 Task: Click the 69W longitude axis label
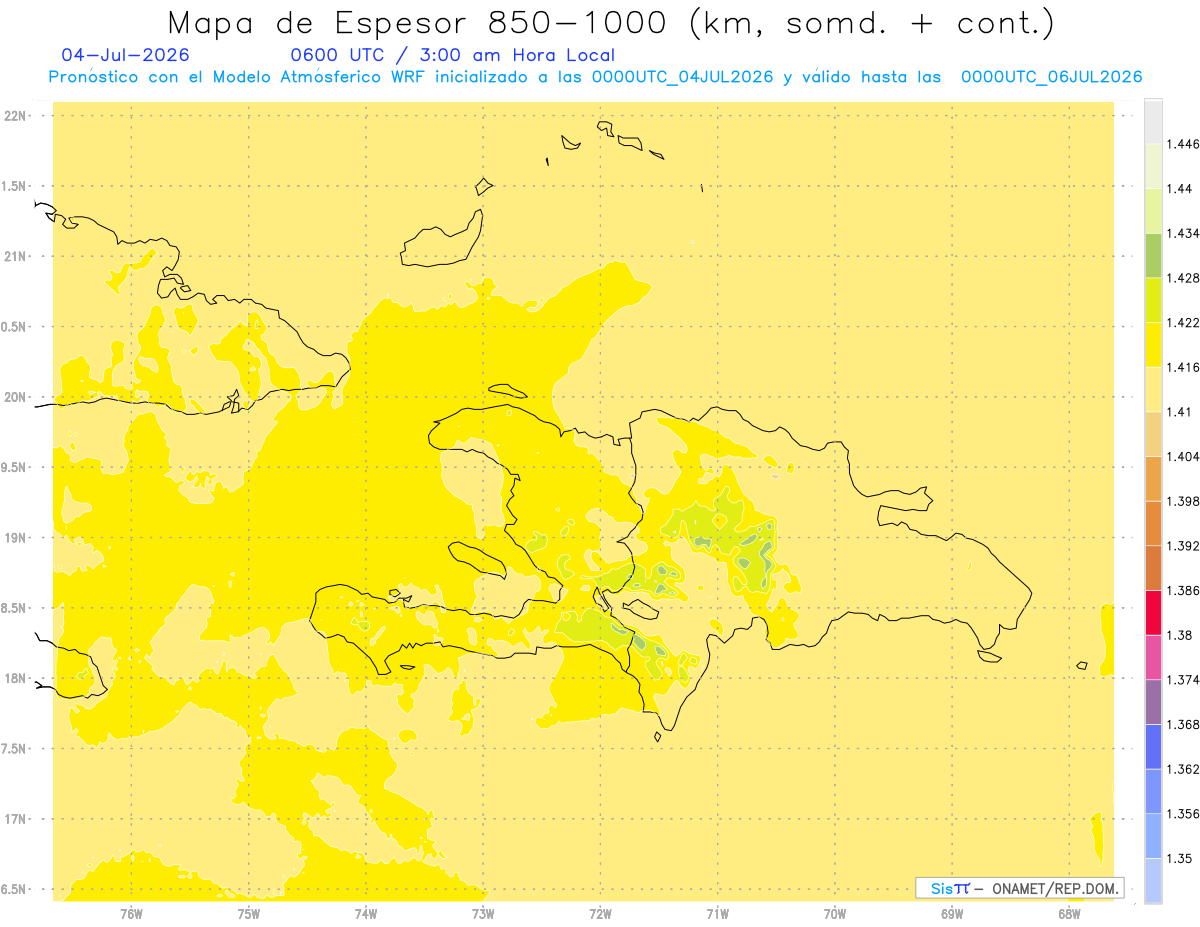[952, 913]
